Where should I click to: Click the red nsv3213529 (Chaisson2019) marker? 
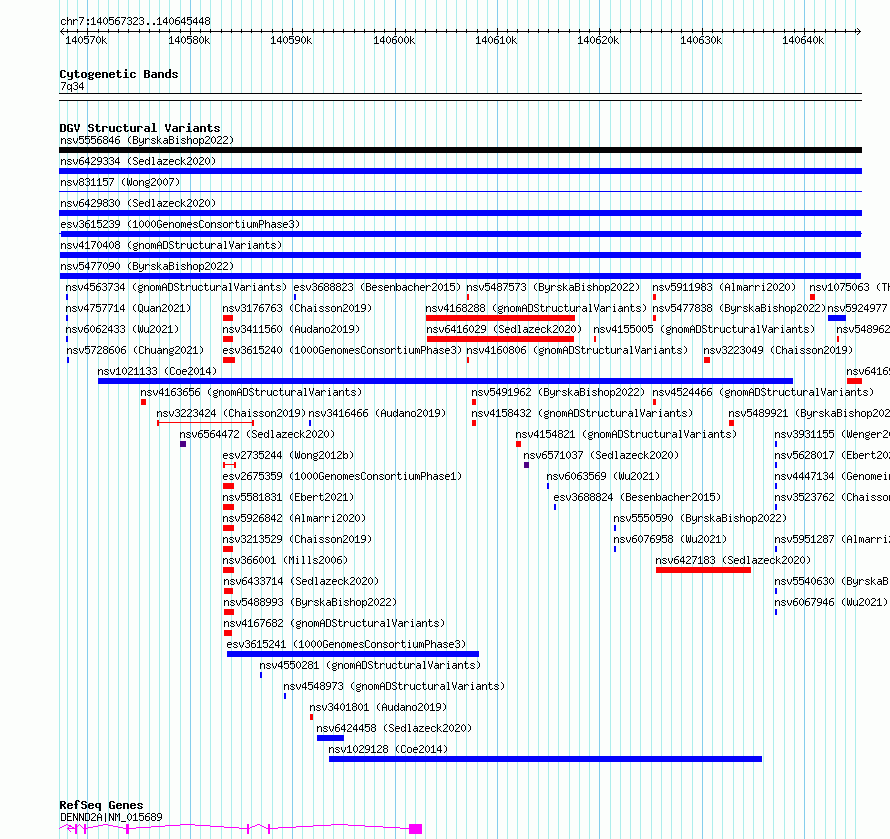tap(228, 549)
